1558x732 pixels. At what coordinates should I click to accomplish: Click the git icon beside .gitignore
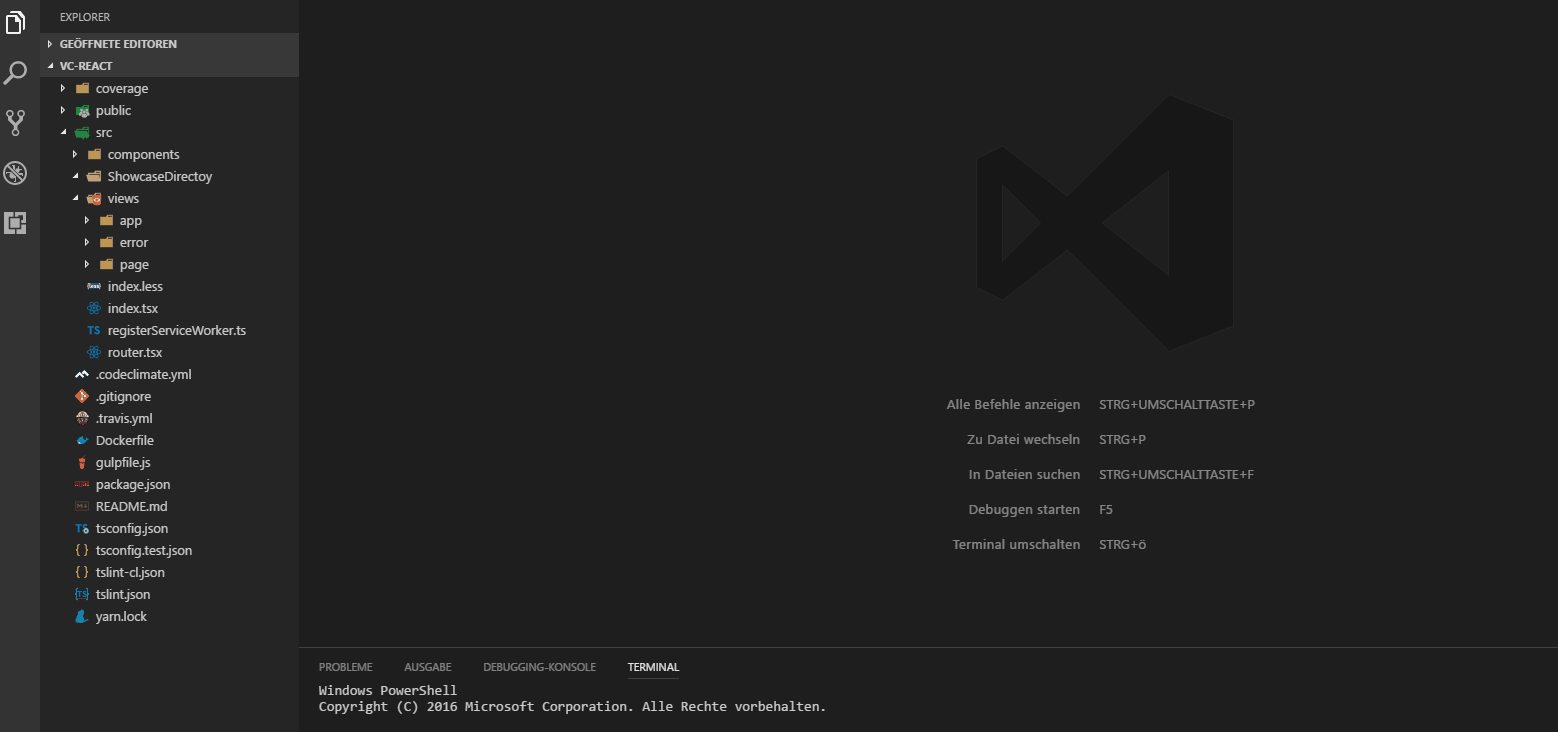pyautogui.click(x=82, y=396)
